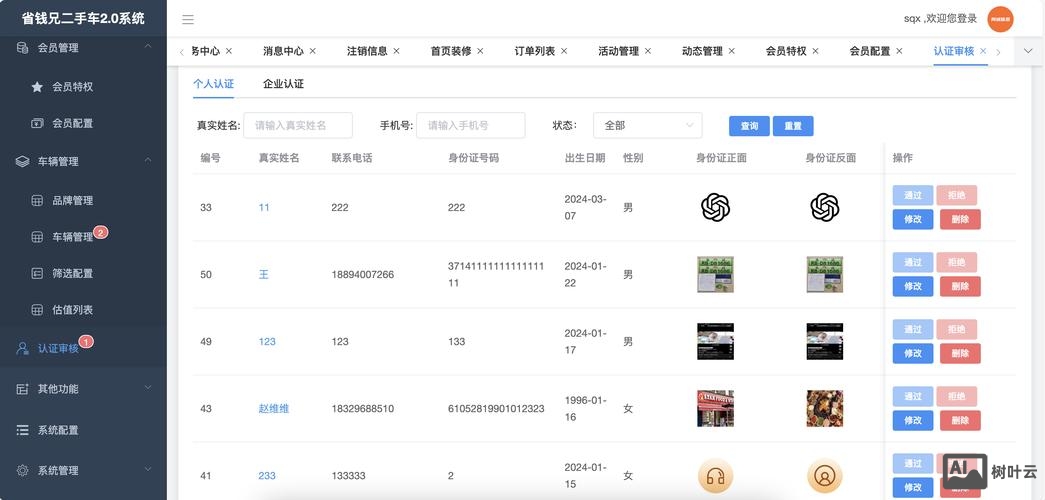
Task: Toggle the hamburger sidebar collapse icon
Action: (188, 19)
